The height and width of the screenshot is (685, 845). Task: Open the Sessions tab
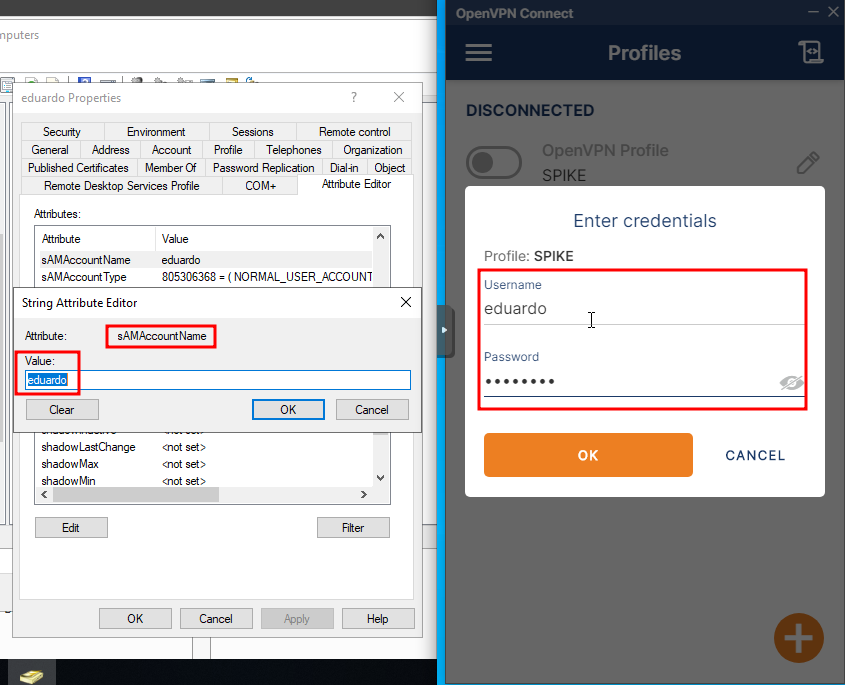point(253,132)
